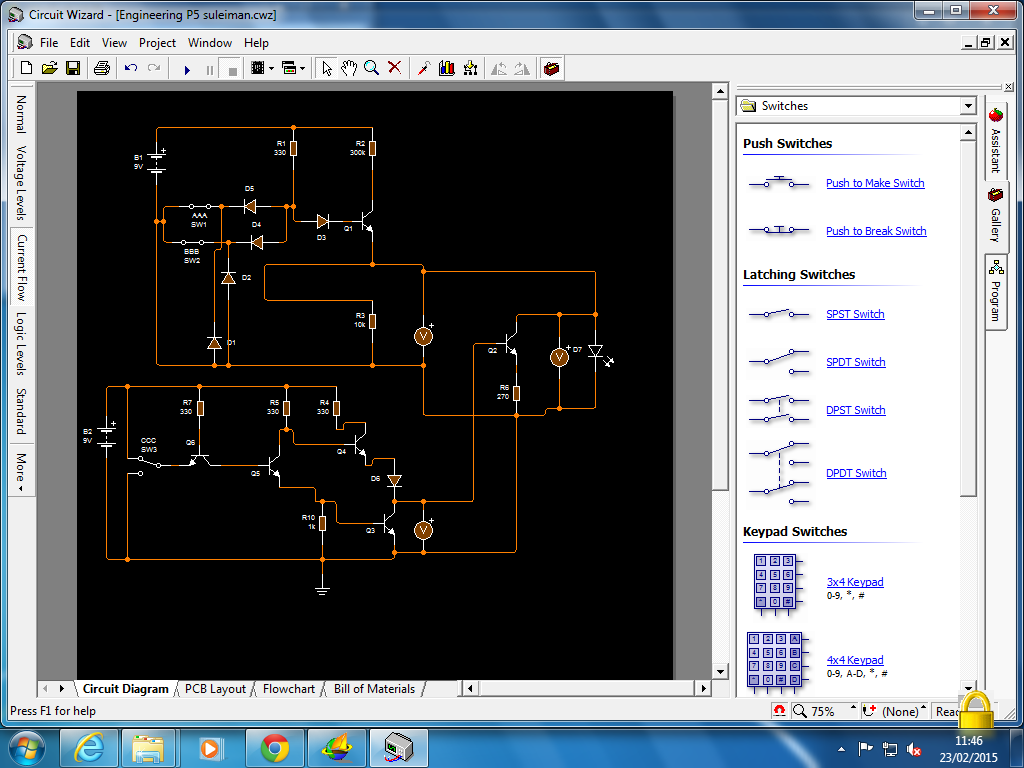Image resolution: width=1024 pixels, height=768 pixels.
Task: Switch to Standard view style
Action: click(x=21, y=411)
